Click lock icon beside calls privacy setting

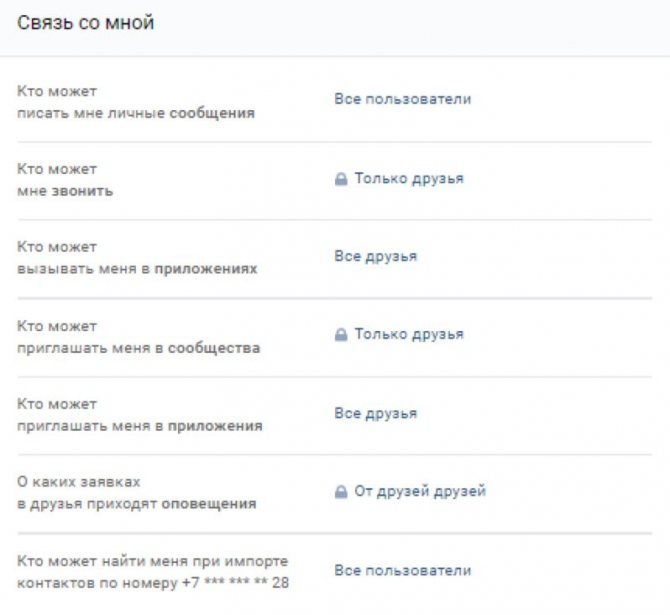pyautogui.click(x=341, y=179)
